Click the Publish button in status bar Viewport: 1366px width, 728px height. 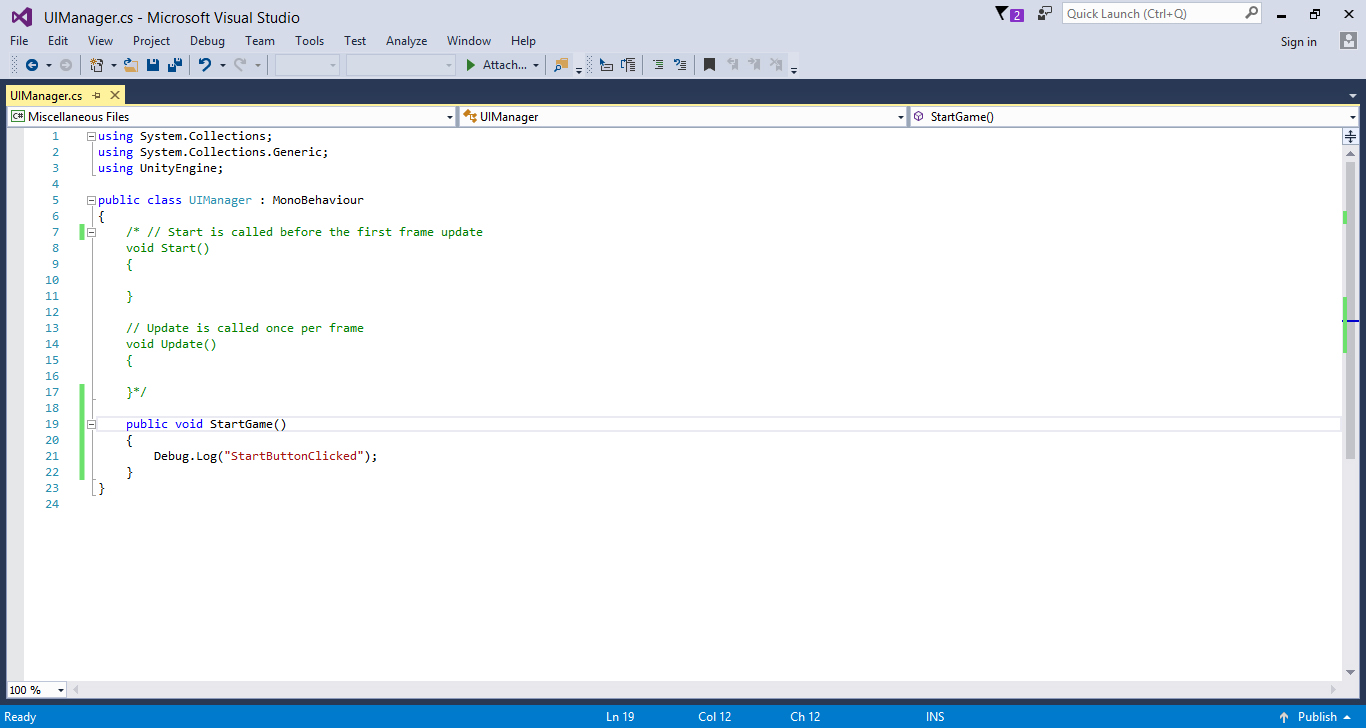pyautogui.click(x=1316, y=717)
